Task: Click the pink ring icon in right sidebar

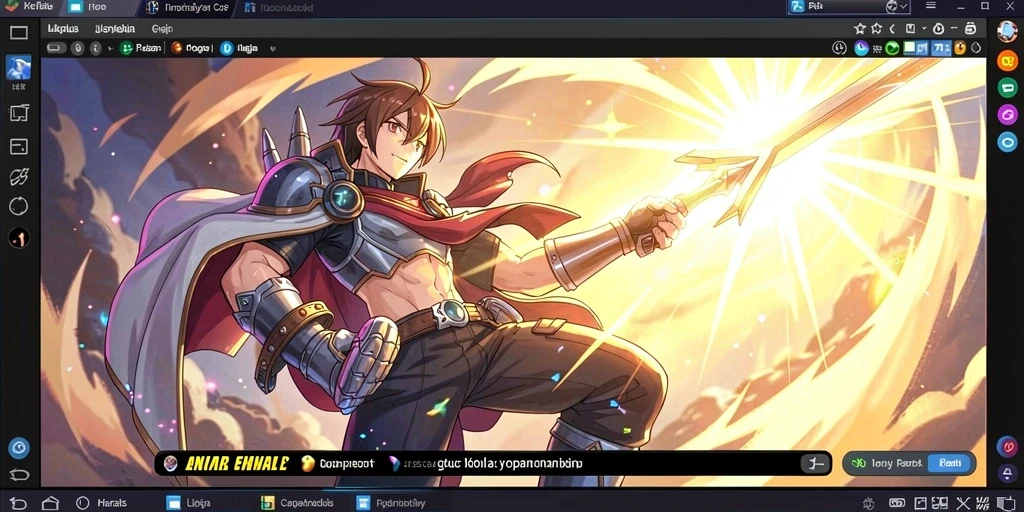Action: pyautogui.click(x=1007, y=114)
